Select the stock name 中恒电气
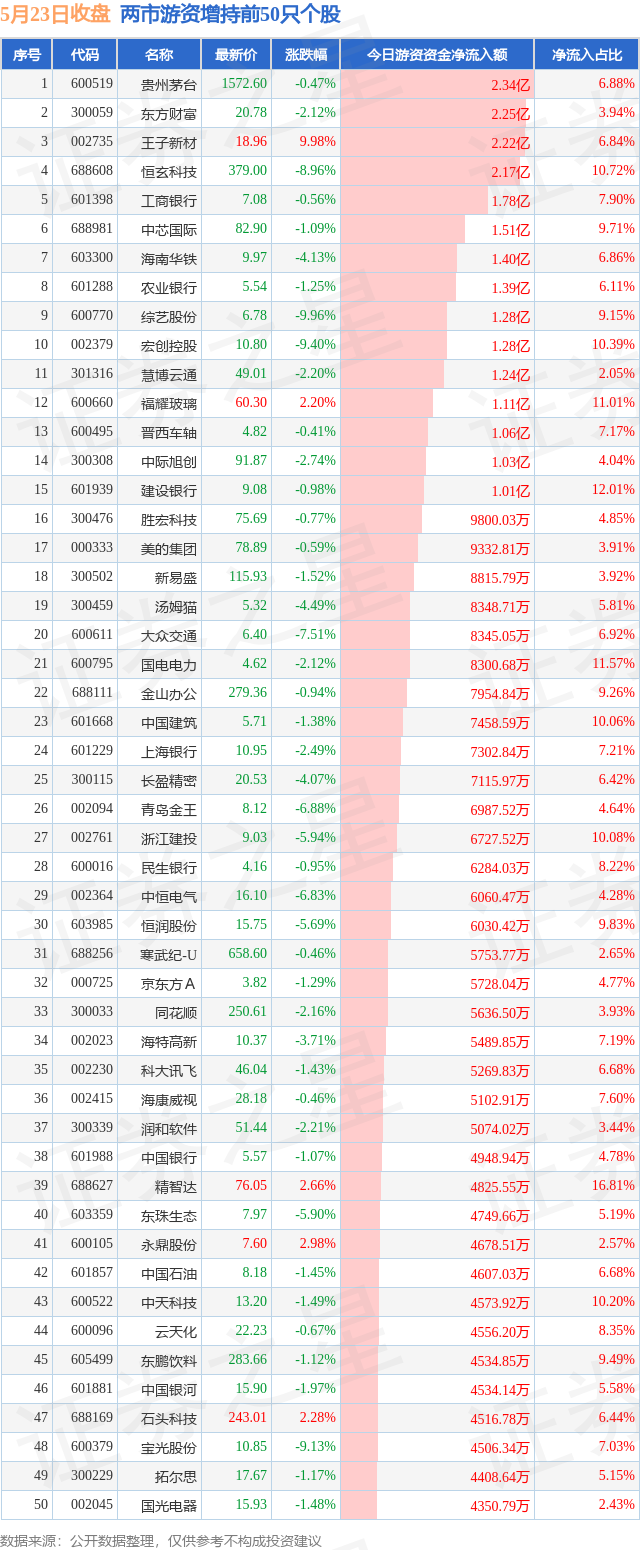640x1550 pixels. click(x=169, y=896)
